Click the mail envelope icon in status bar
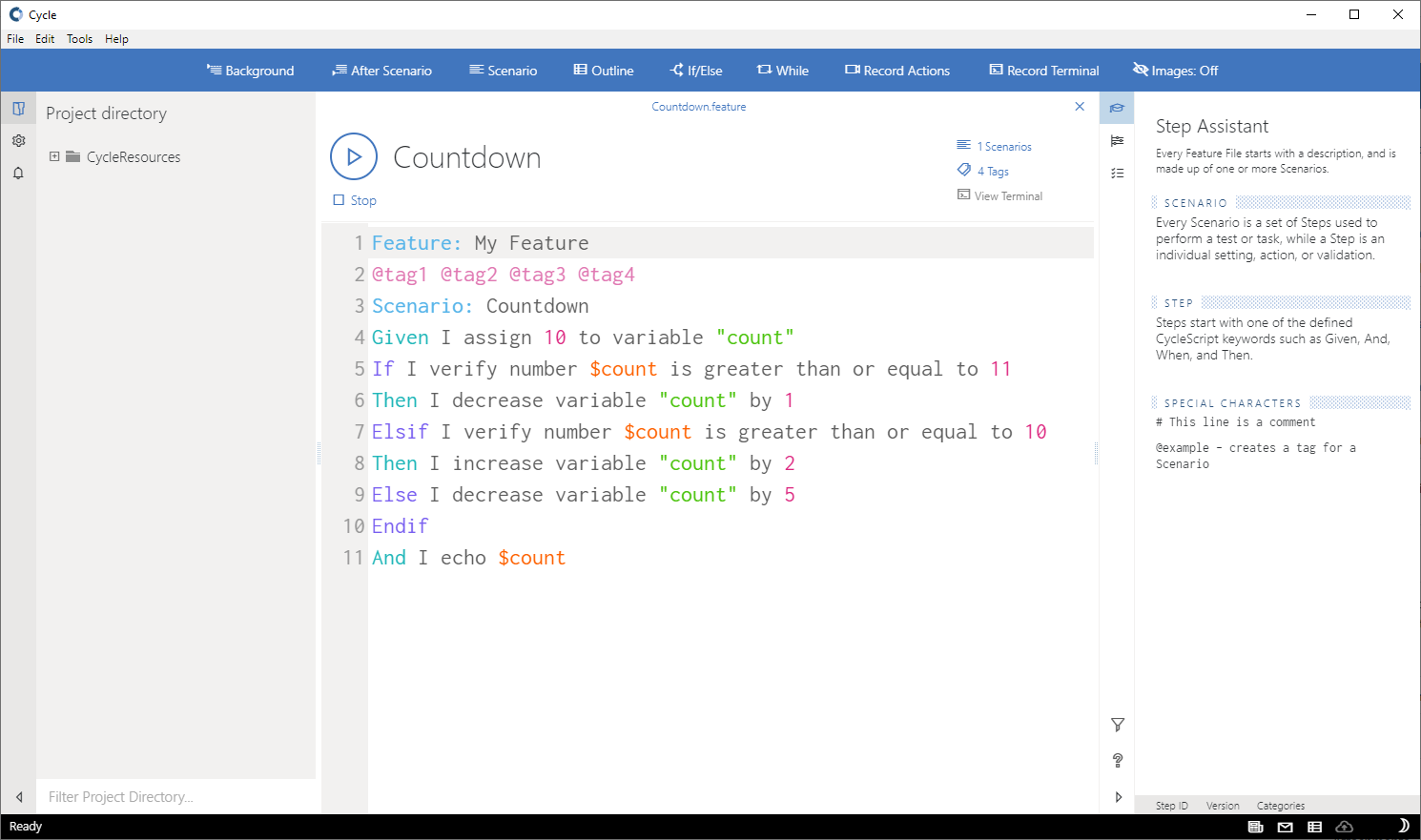 1285,827
